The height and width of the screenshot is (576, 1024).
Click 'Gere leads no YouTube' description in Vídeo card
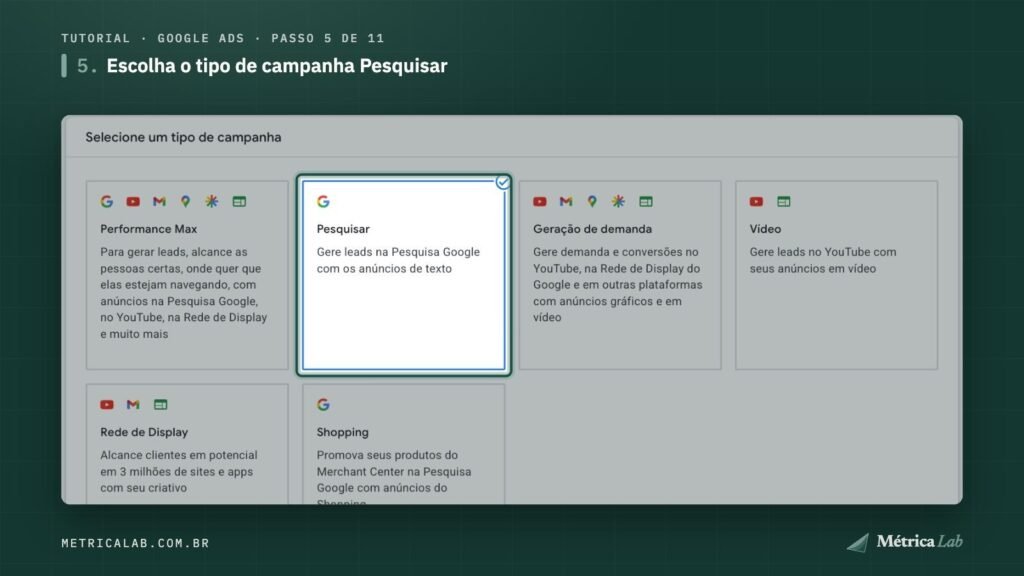(823, 260)
